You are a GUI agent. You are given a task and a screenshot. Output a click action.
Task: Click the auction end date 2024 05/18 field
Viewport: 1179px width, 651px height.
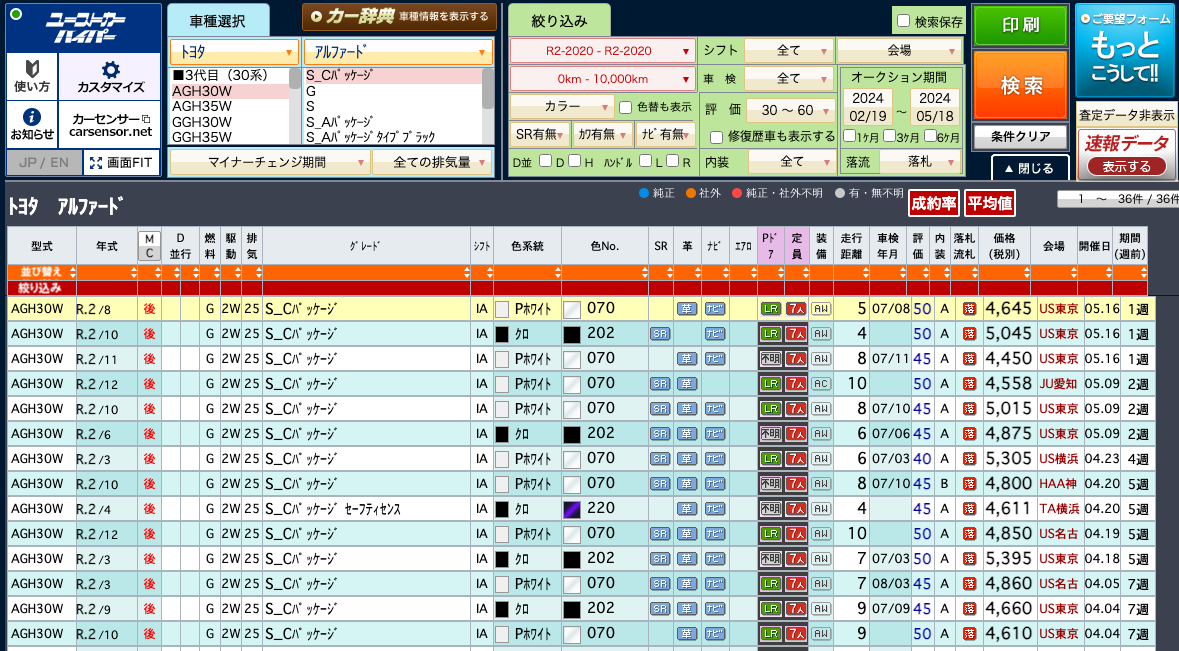point(935,107)
